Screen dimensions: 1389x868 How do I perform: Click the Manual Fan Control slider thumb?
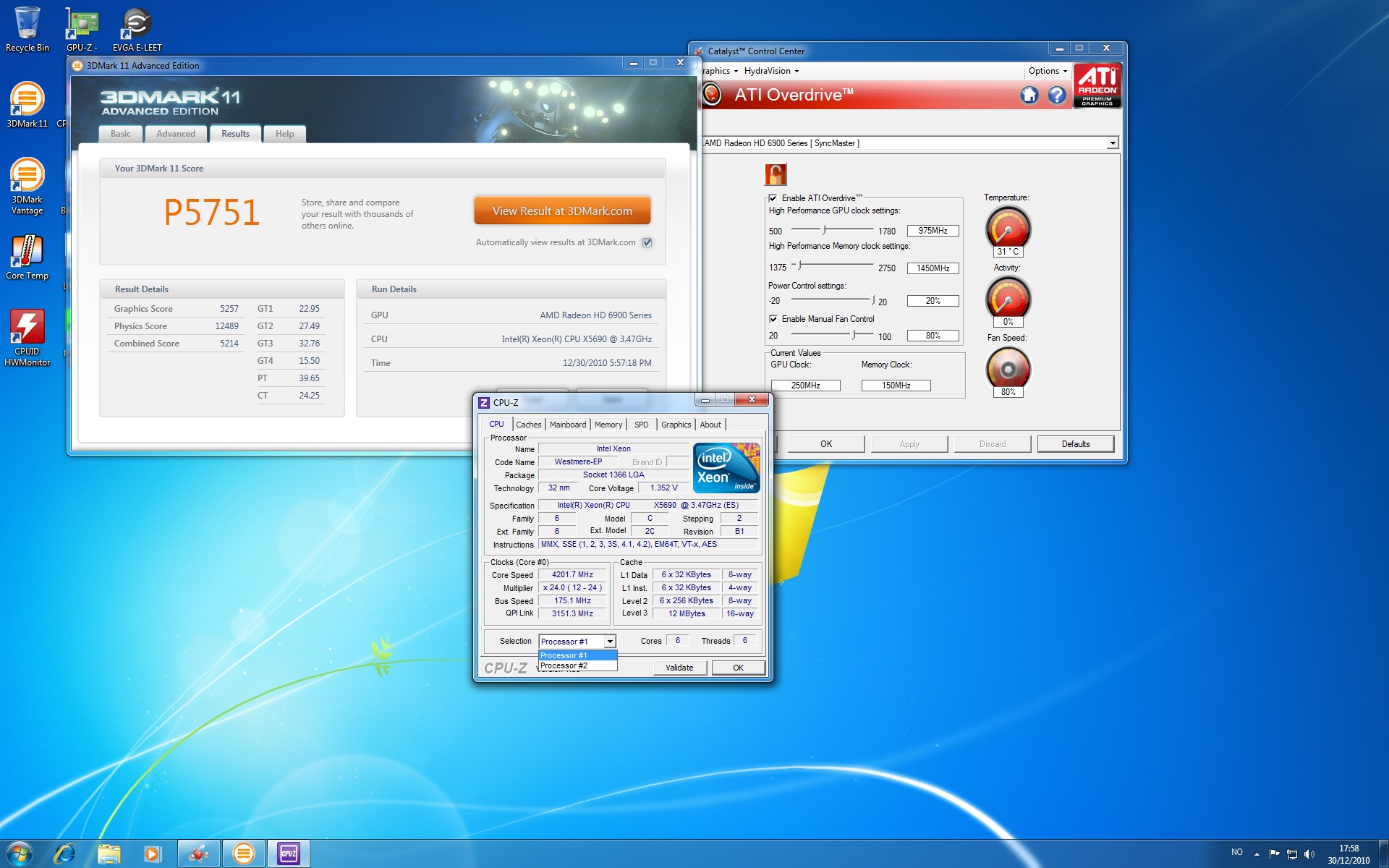pos(854,334)
